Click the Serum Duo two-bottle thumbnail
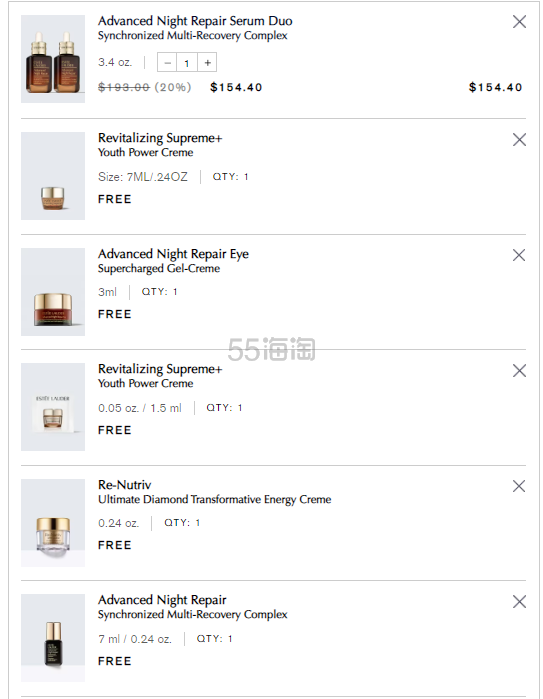This screenshot has height=699, width=543. tap(53, 59)
